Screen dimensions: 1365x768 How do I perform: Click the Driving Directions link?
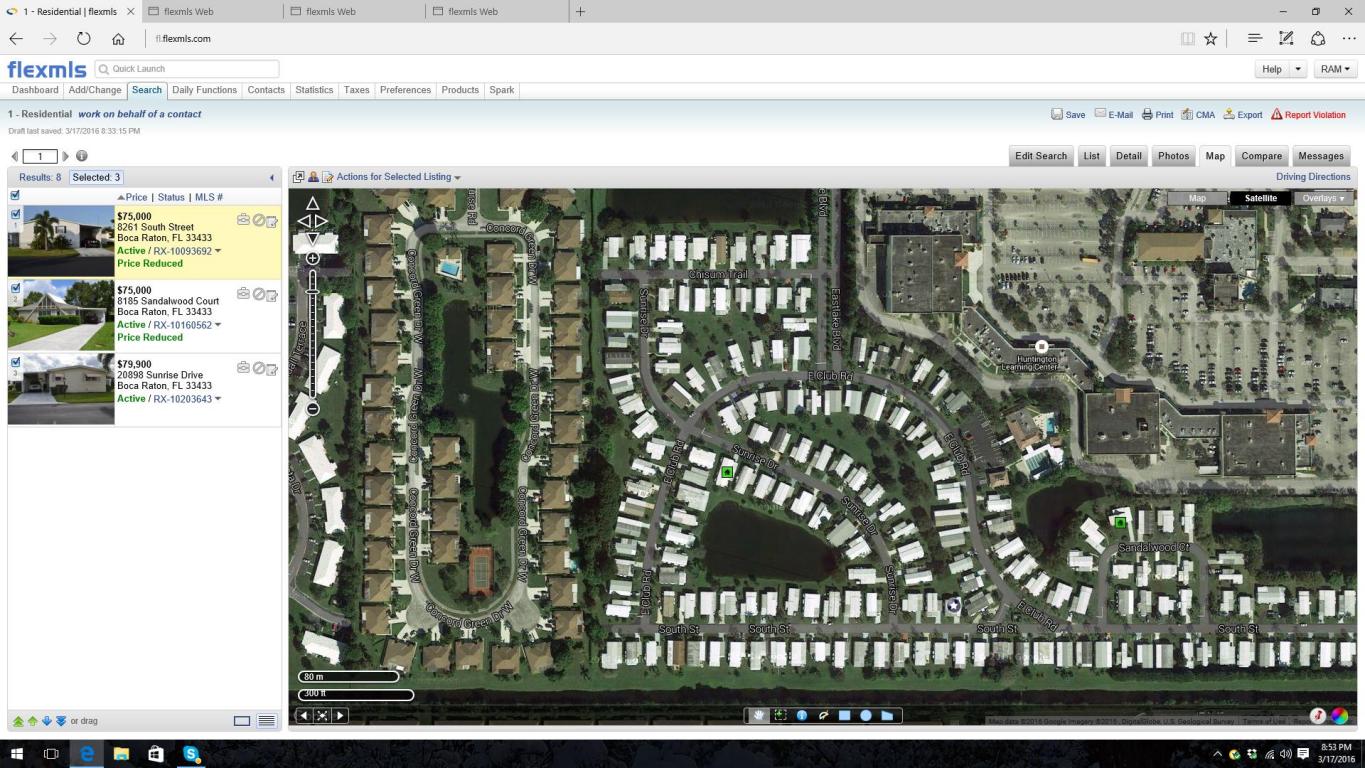[1312, 177]
